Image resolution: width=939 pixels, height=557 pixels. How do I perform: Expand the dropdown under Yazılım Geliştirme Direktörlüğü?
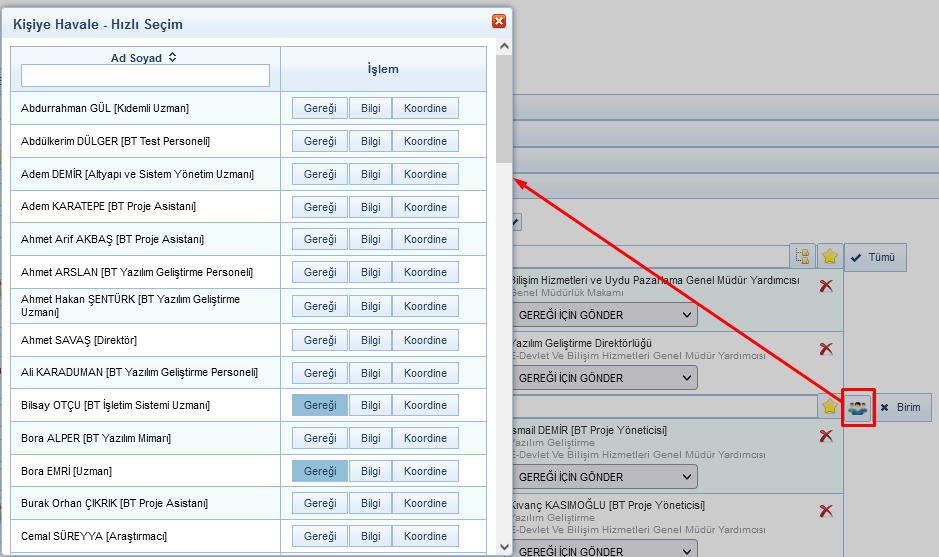click(x=604, y=378)
